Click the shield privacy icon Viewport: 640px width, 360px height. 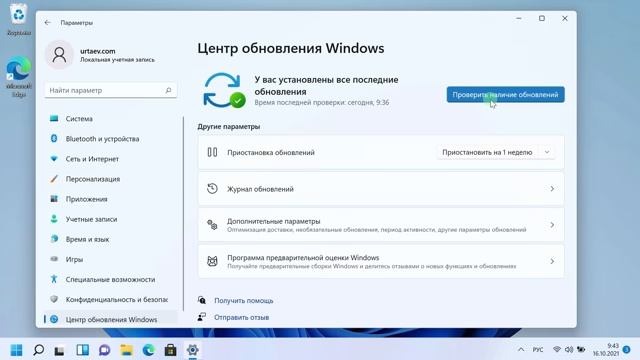click(x=54, y=299)
